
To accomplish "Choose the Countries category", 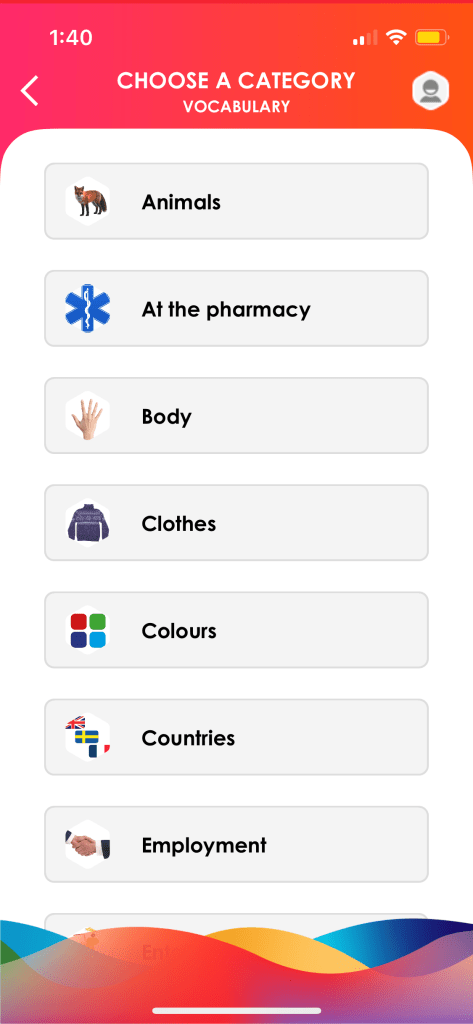I will [236, 737].
